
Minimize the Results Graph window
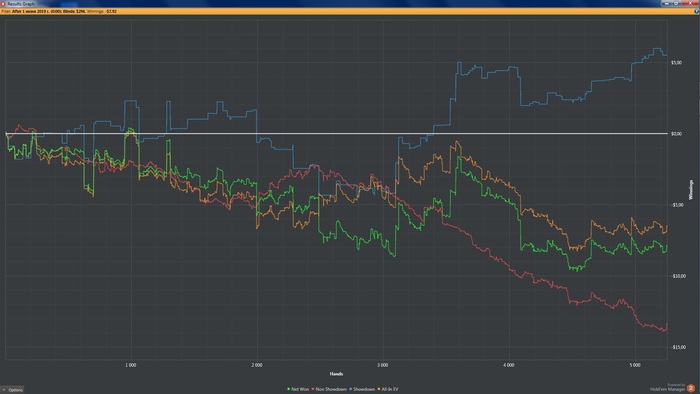[x=667, y=4]
